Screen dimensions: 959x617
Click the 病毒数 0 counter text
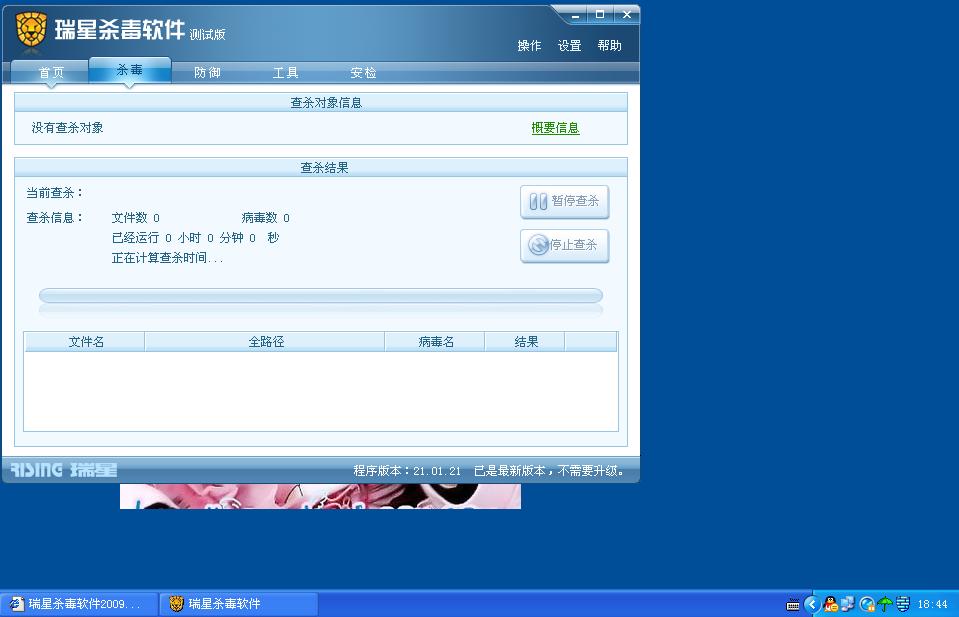[x=265, y=218]
